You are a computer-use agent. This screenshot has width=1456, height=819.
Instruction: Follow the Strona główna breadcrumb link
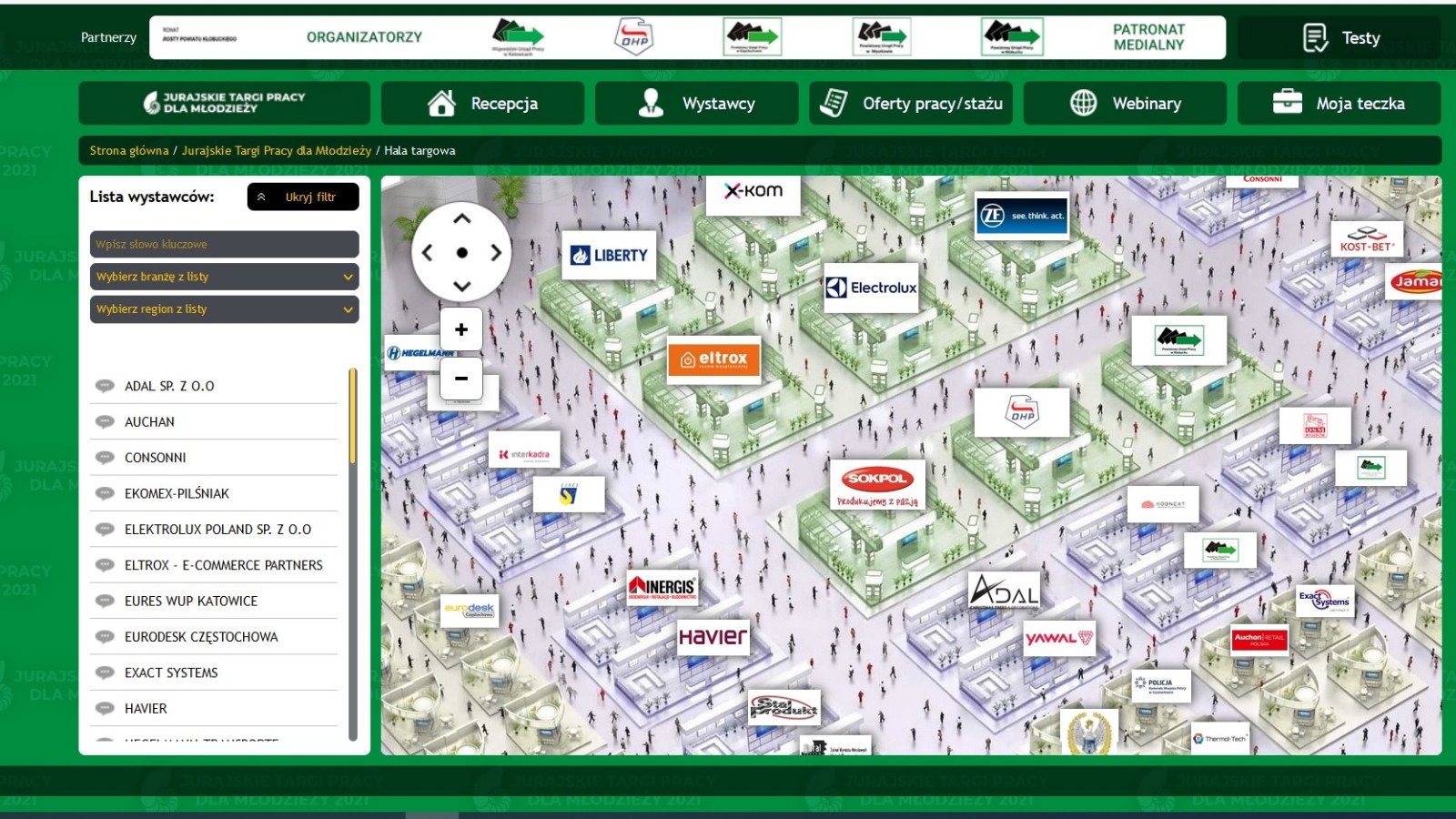coord(129,150)
